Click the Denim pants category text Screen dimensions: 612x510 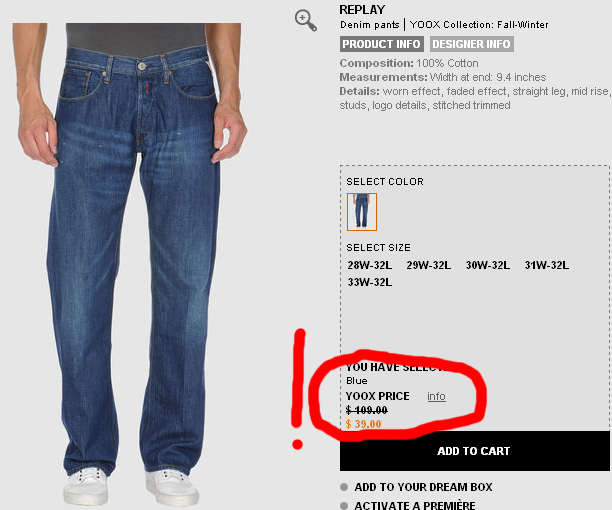(x=370, y=25)
